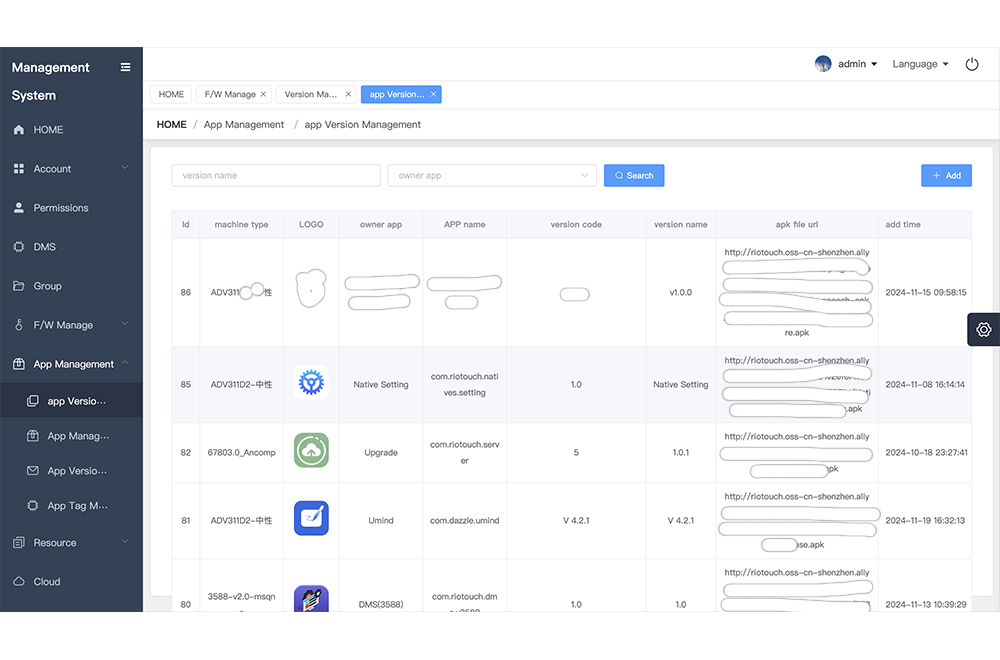Open Group in the sidebar
Image resolution: width=1000 pixels, height=660 pixels.
[x=71, y=286]
